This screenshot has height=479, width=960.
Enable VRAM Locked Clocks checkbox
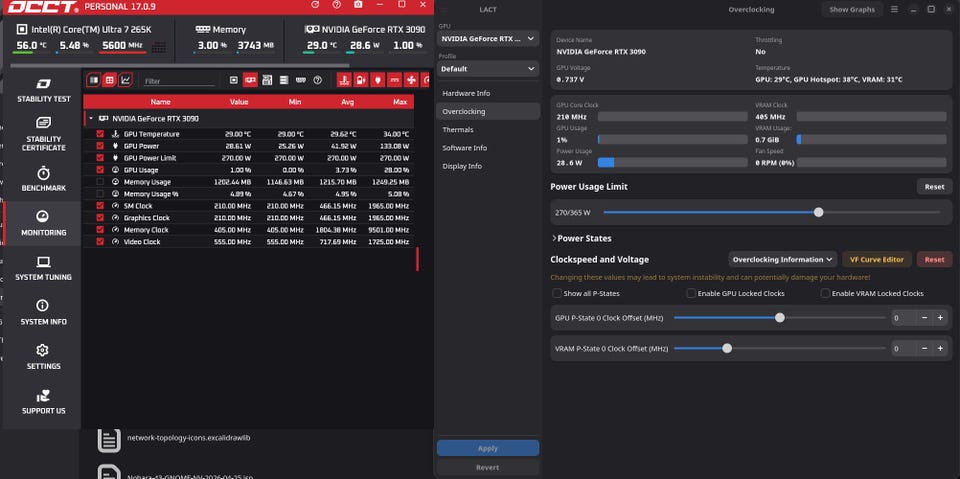(x=825, y=293)
